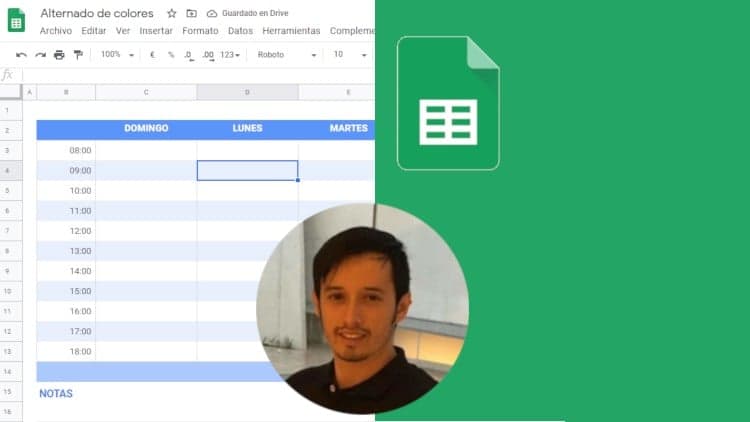
Task: Select the 15:00 cell
Action: (x=66, y=291)
